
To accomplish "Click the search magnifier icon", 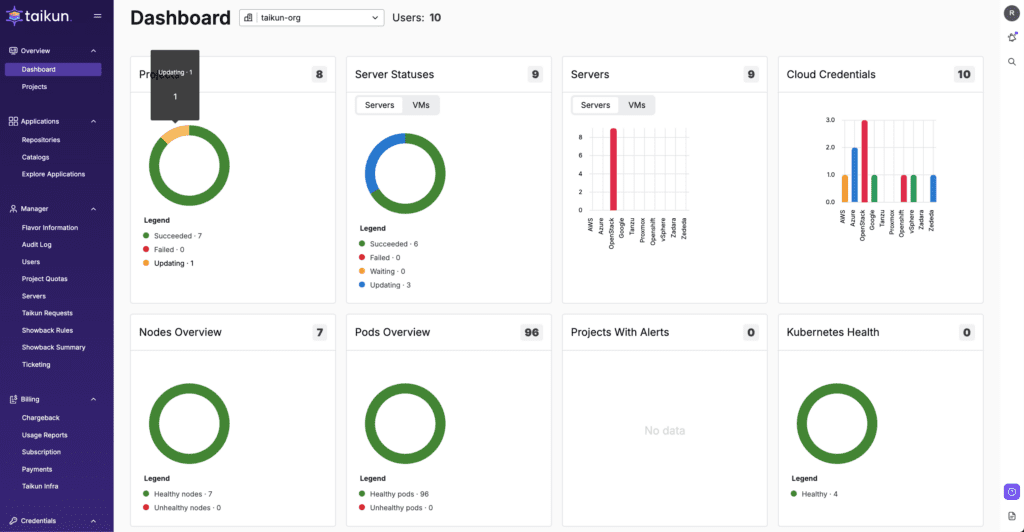I will [x=1011, y=62].
